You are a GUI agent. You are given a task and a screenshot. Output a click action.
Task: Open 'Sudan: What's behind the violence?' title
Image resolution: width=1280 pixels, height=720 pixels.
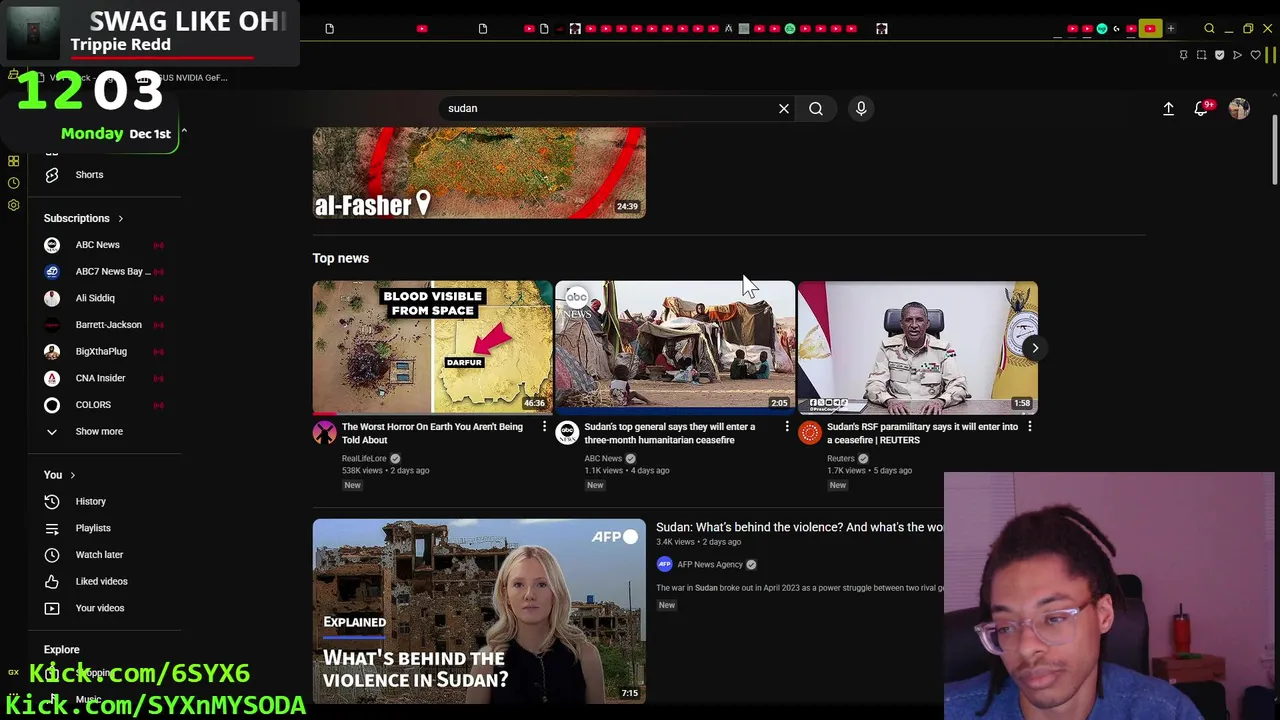[799, 527]
